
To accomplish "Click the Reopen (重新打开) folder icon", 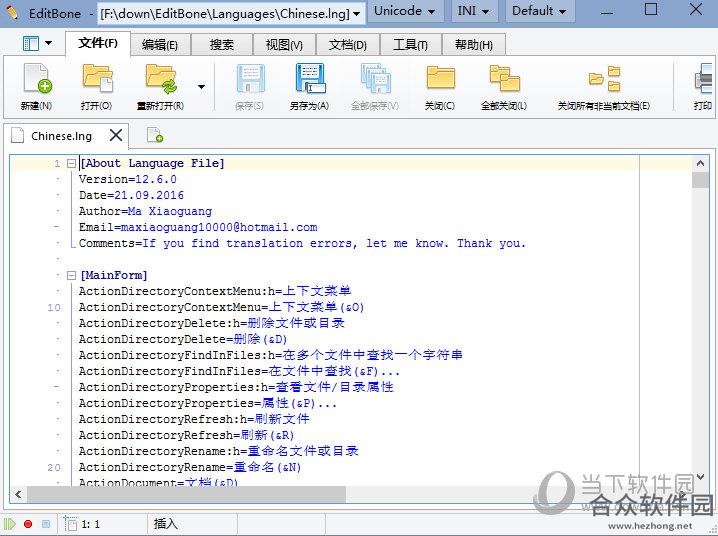I will [161, 78].
